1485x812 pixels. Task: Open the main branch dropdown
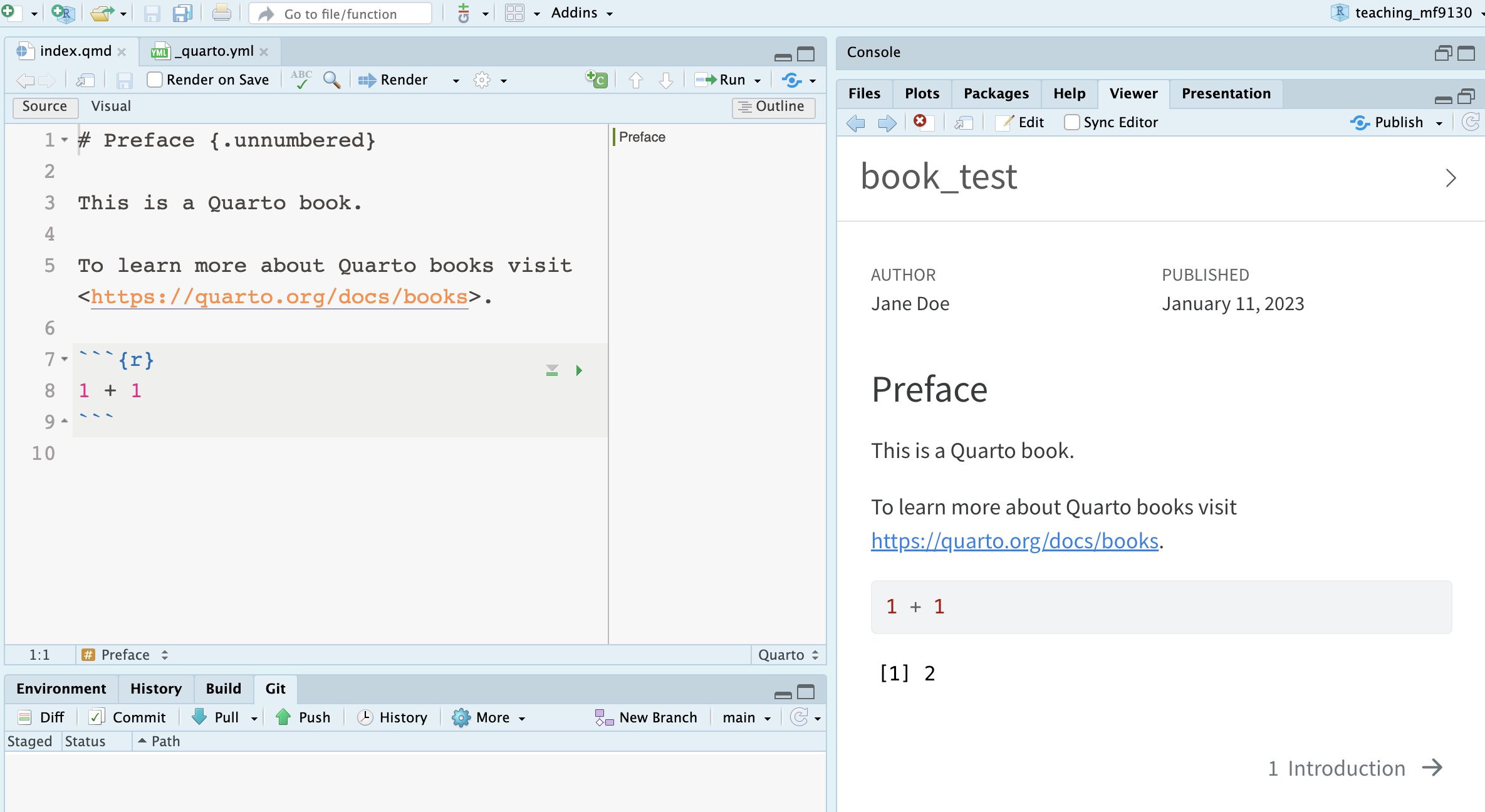[746, 717]
